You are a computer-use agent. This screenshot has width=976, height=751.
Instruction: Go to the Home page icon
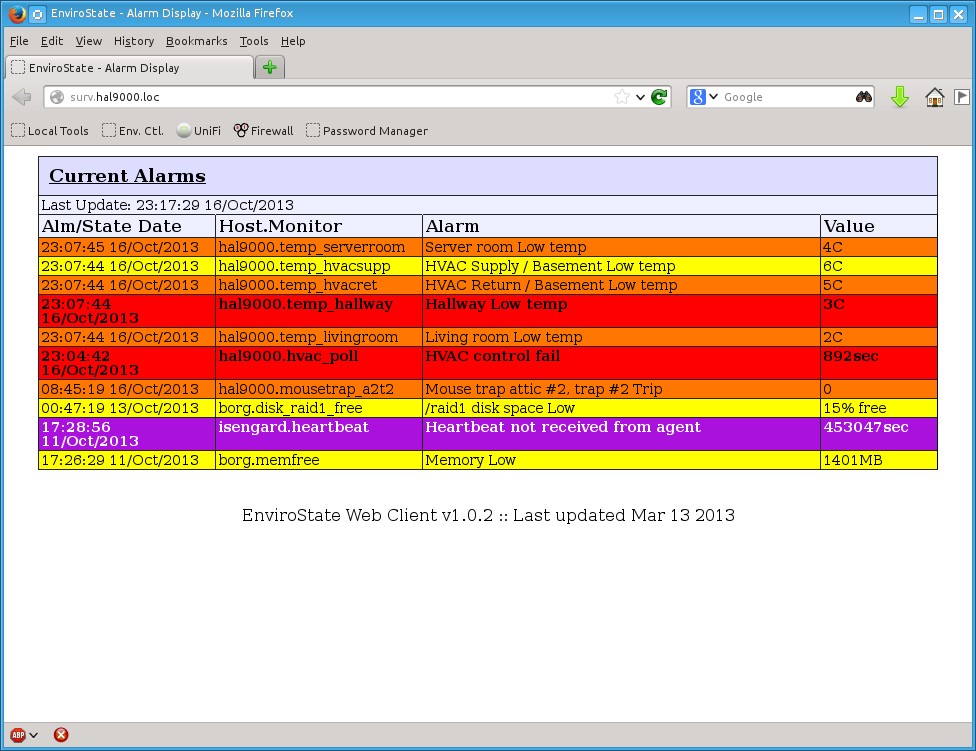pyautogui.click(x=935, y=97)
